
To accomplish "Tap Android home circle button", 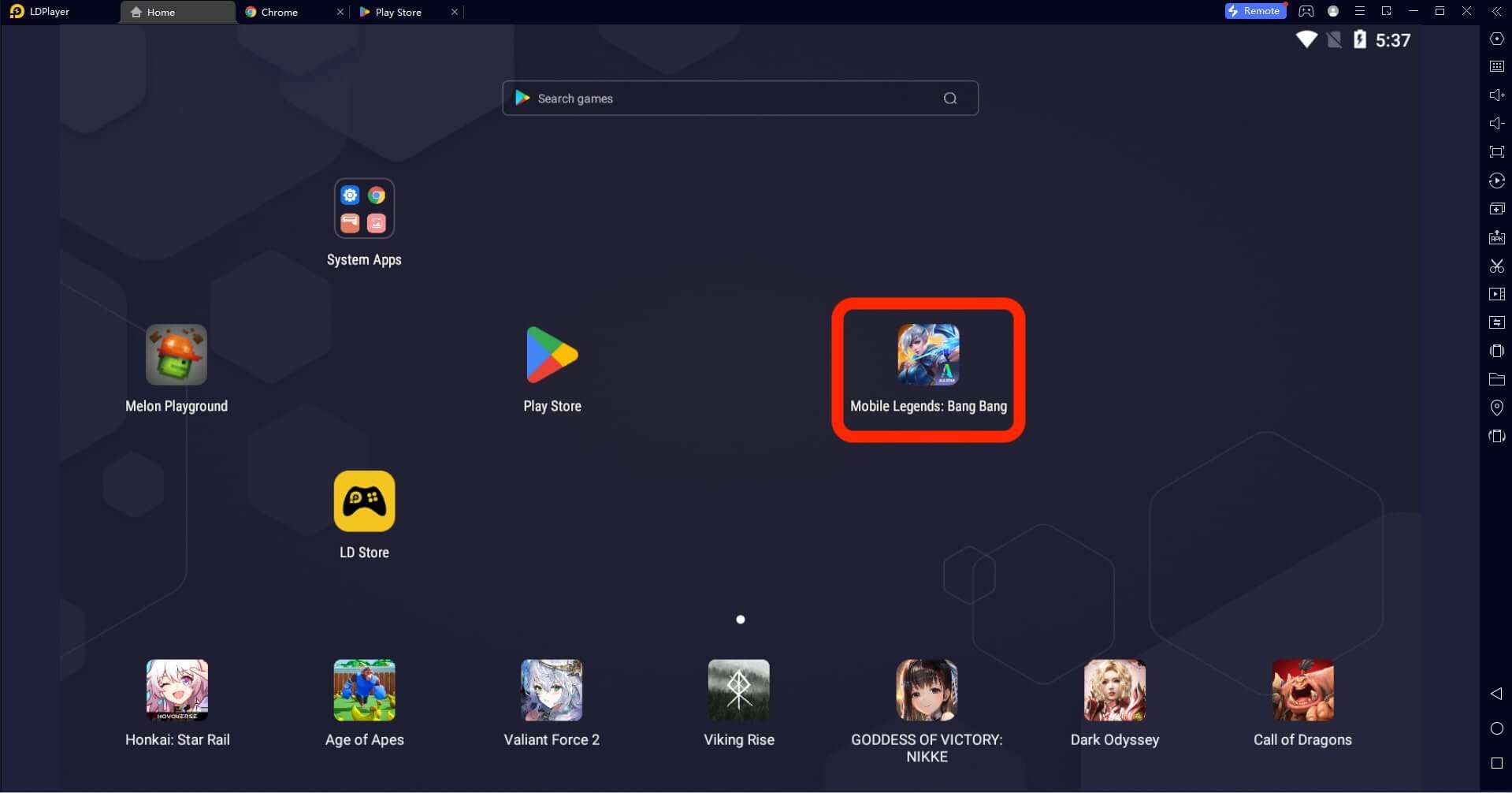I will click(1496, 728).
